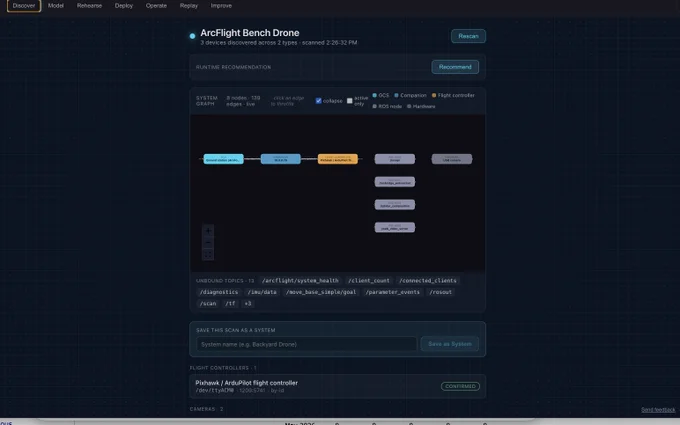Select the third gray ROS node in graph
Viewport: 680px width, 425px height.
coord(395,204)
